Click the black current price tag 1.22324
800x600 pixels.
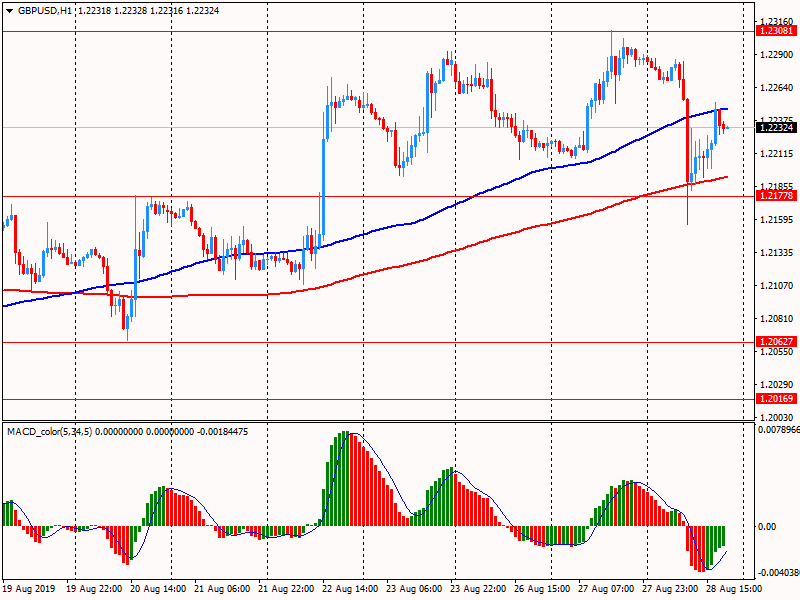776,128
